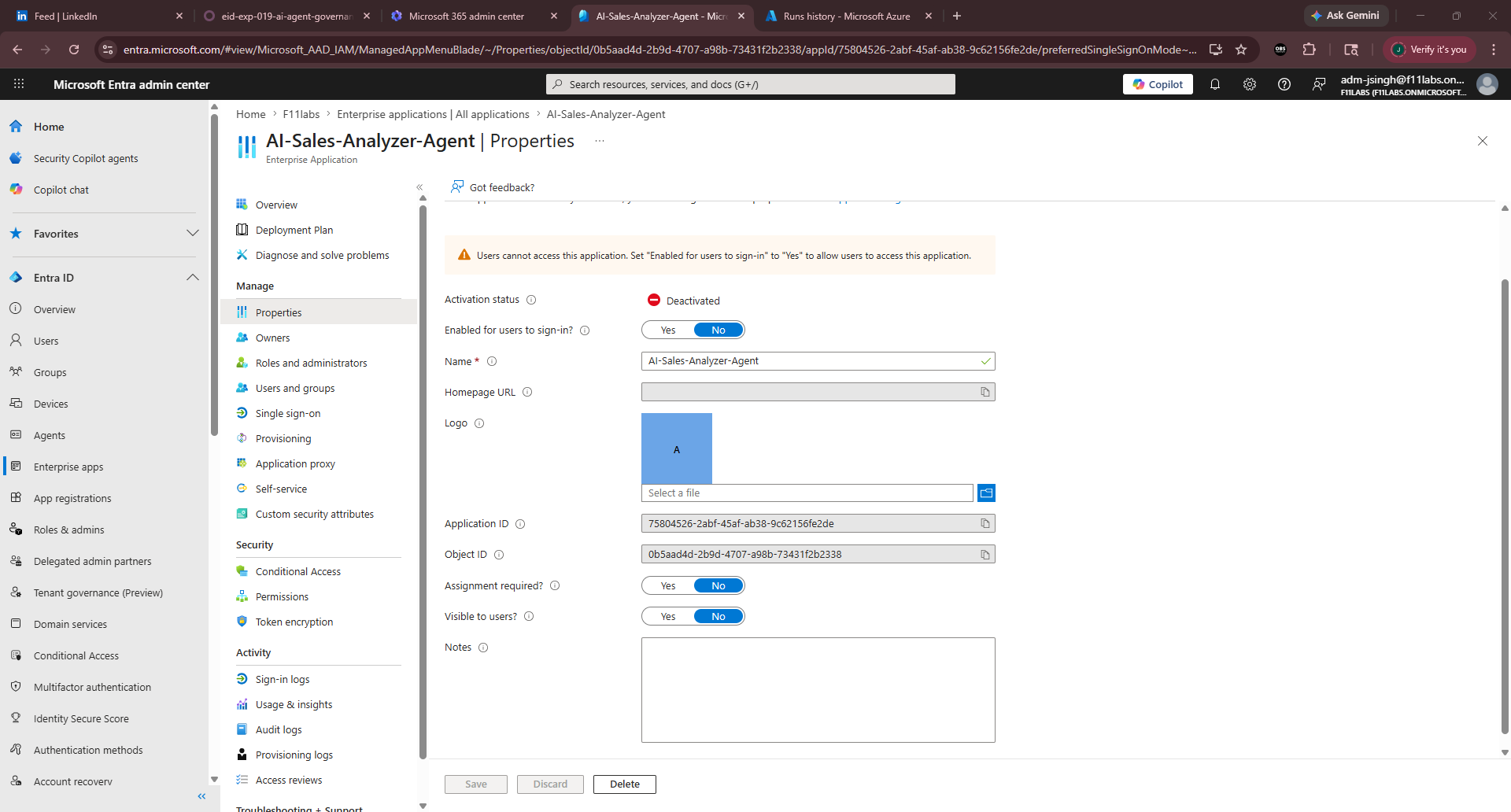Set Assignment required to Yes
The width and height of the screenshot is (1511, 812).
668,585
